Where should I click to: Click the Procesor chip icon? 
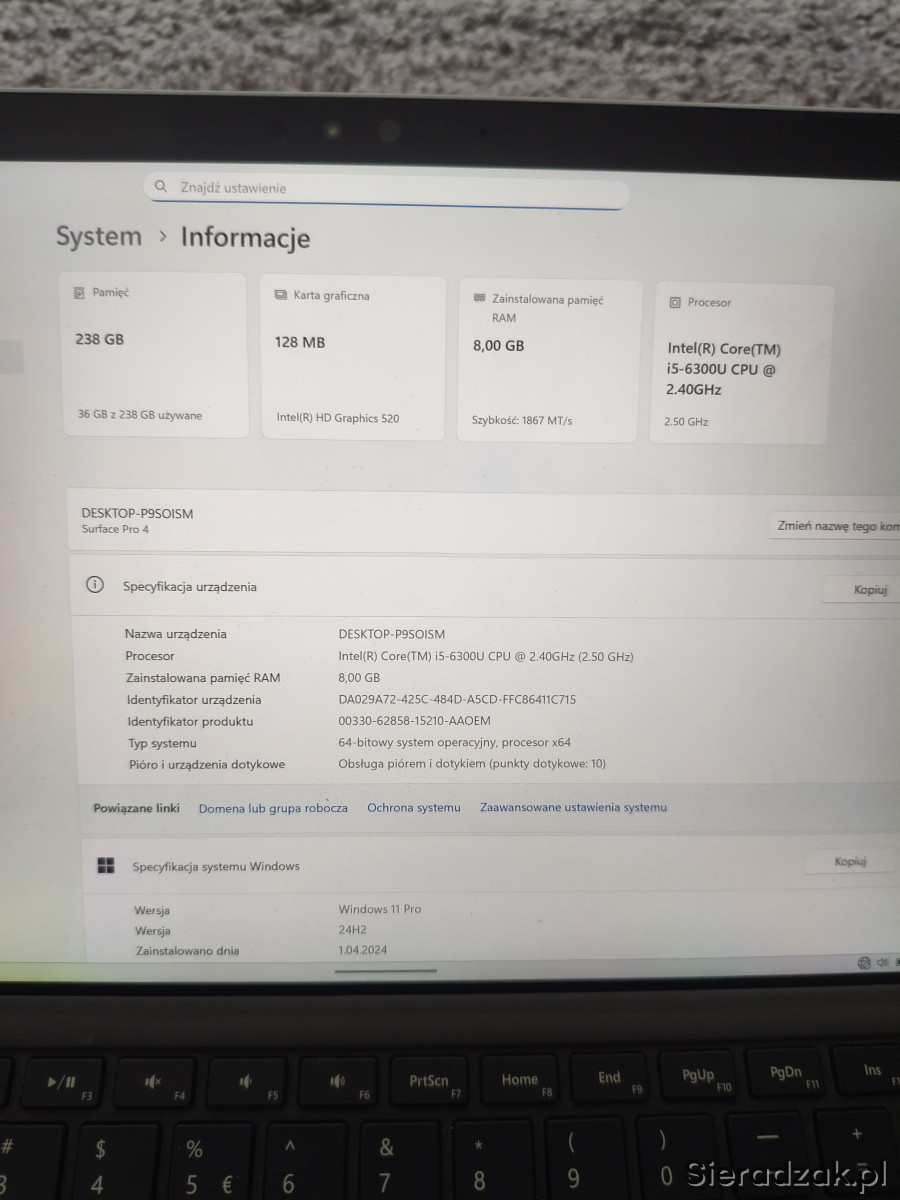tap(675, 302)
